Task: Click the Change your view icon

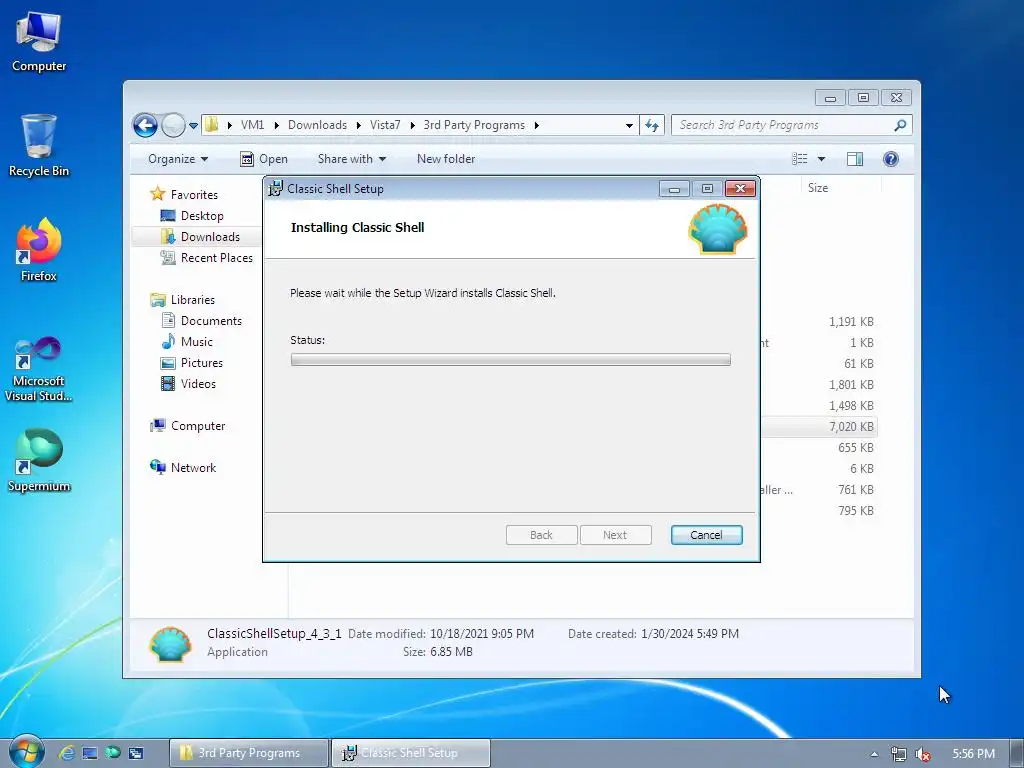Action: pyautogui.click(x=800, y=159)
